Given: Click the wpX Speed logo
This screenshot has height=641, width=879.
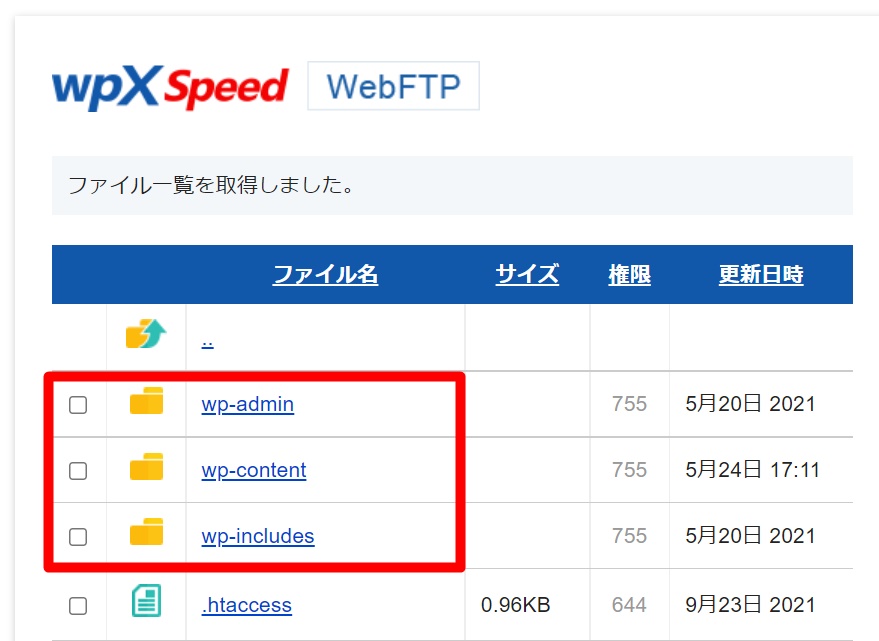Looking at the screenshot, I should pos(170,87).
